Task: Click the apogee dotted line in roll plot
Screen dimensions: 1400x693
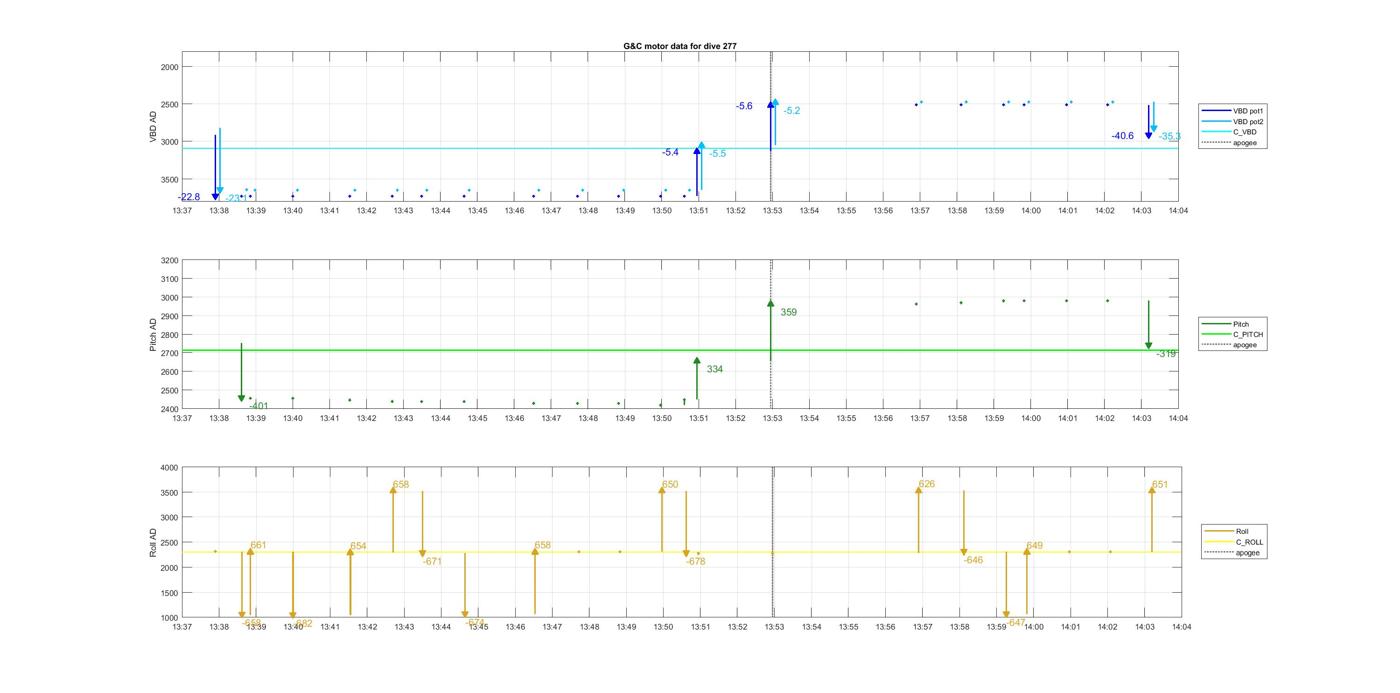Action: (x=773, y=543)
